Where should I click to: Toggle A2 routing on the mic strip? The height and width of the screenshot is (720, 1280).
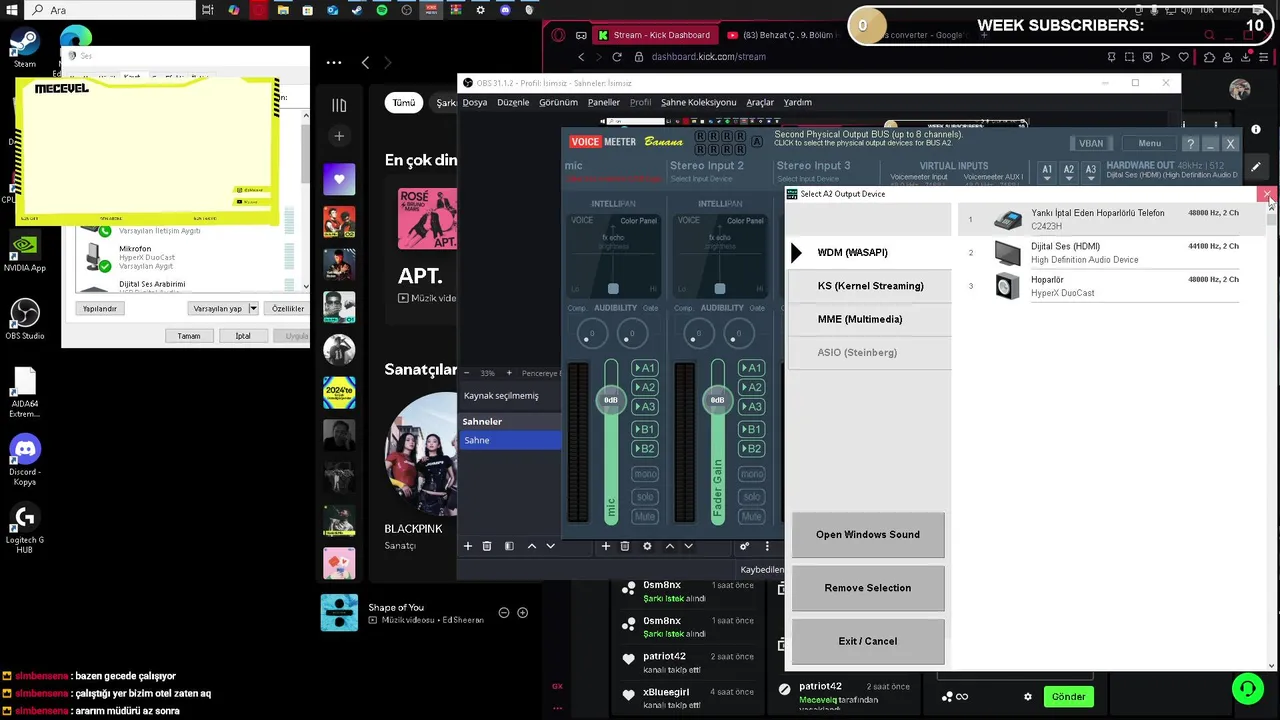pyautogui.click(x=645, y=387)
